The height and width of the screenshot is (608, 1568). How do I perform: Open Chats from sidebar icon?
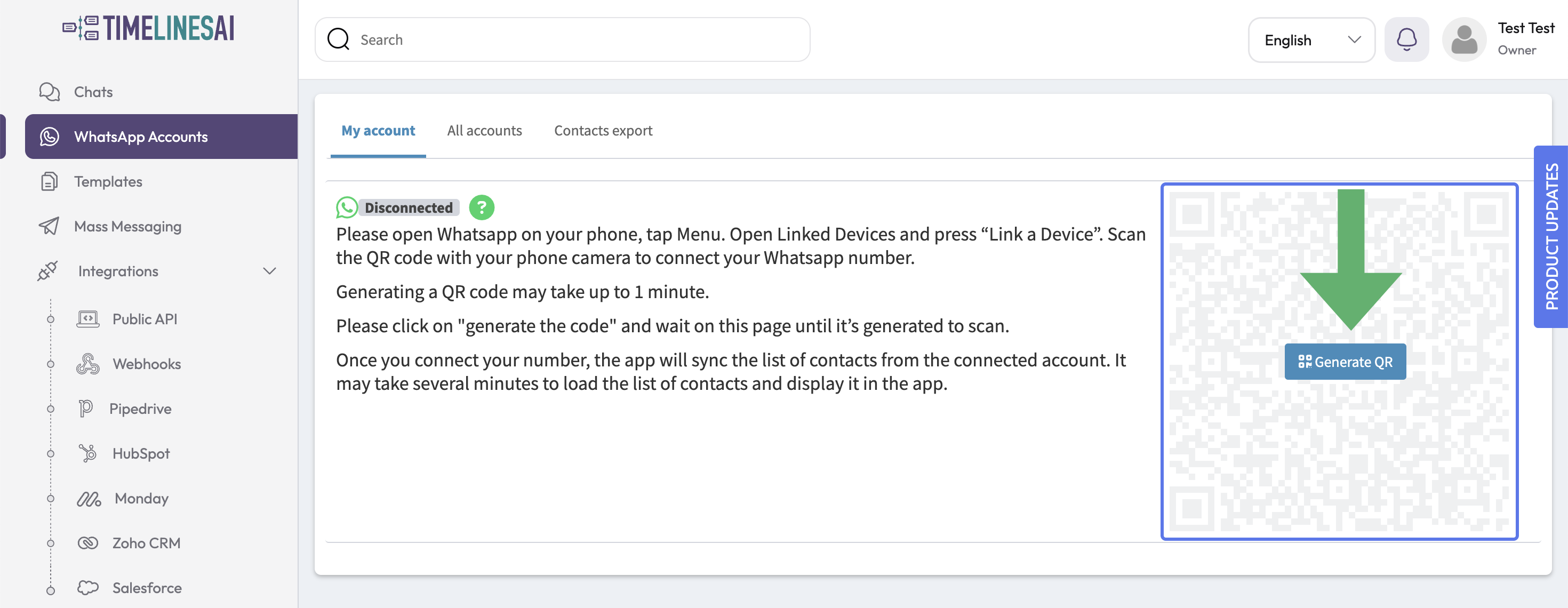[x=49, y=92]
